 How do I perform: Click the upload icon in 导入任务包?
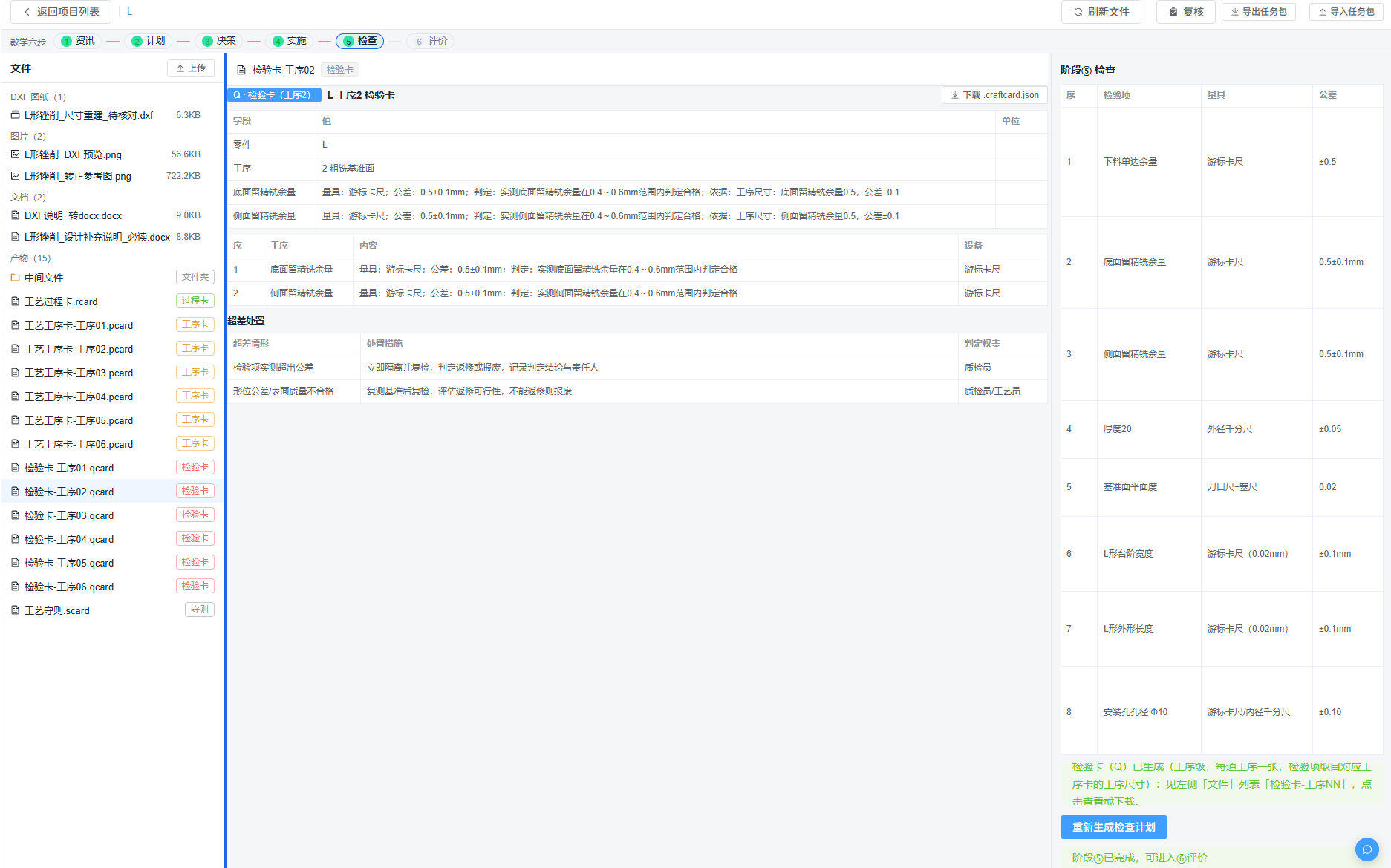(x=1323, y=12)
